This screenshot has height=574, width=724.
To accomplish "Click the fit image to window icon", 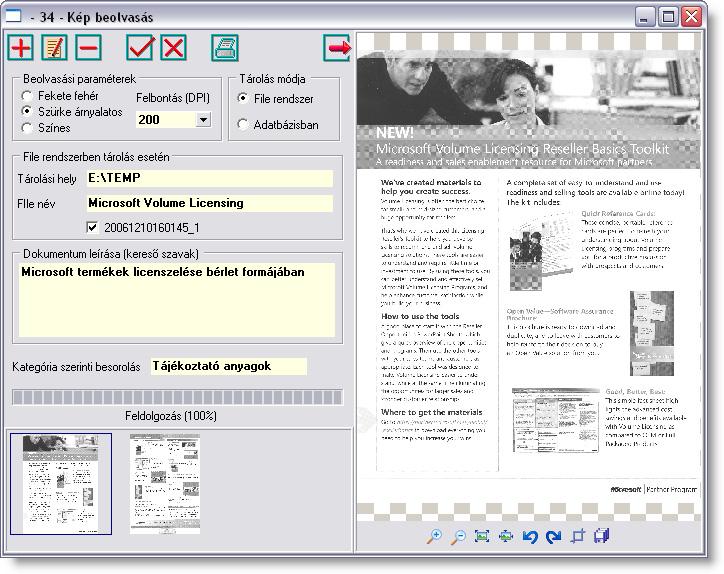I will [482, 536].
